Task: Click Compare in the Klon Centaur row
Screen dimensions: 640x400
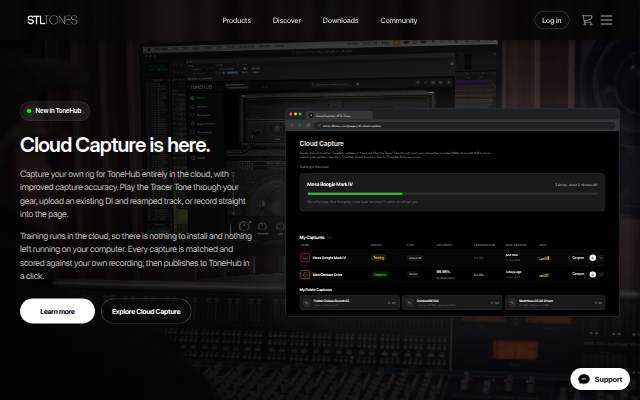Action: (578, 273)
